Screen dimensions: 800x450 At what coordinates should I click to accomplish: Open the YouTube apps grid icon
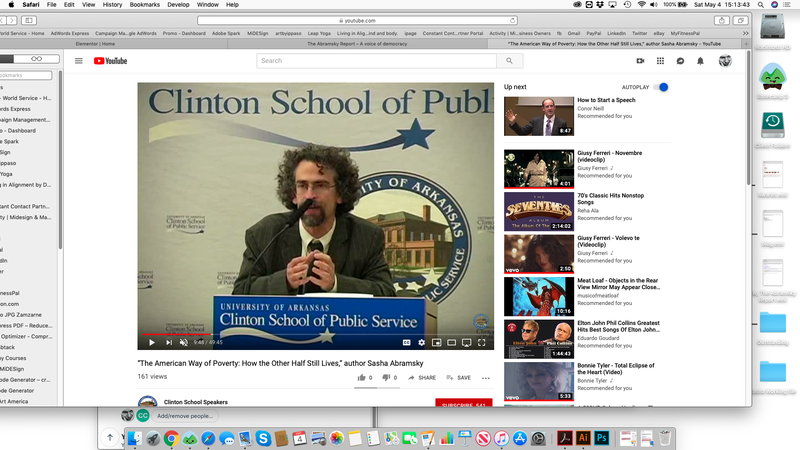(x=660, y=61)
